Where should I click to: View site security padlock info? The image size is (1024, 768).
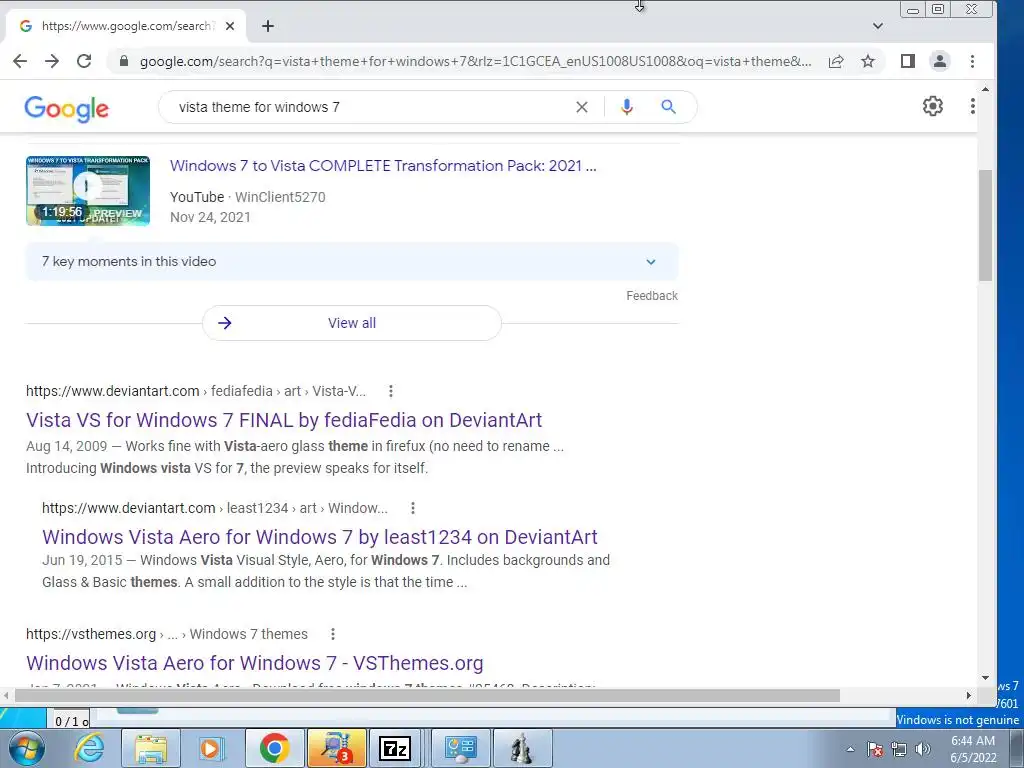click(x=124, y=61)
